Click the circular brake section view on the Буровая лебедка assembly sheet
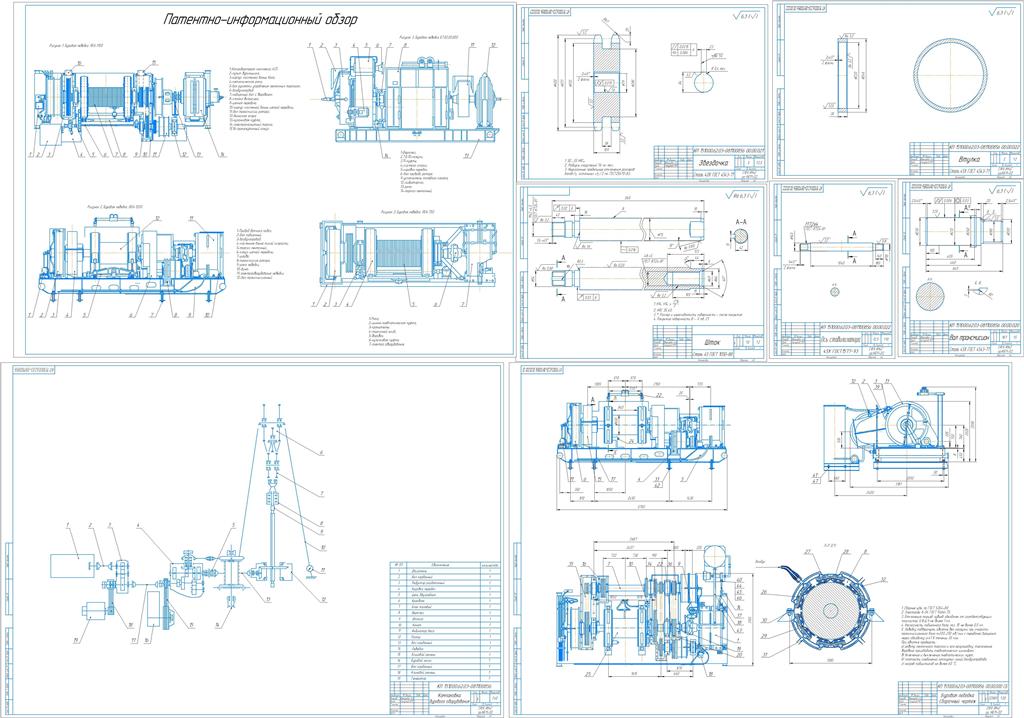1024x718 pixels. pos(829,610)
